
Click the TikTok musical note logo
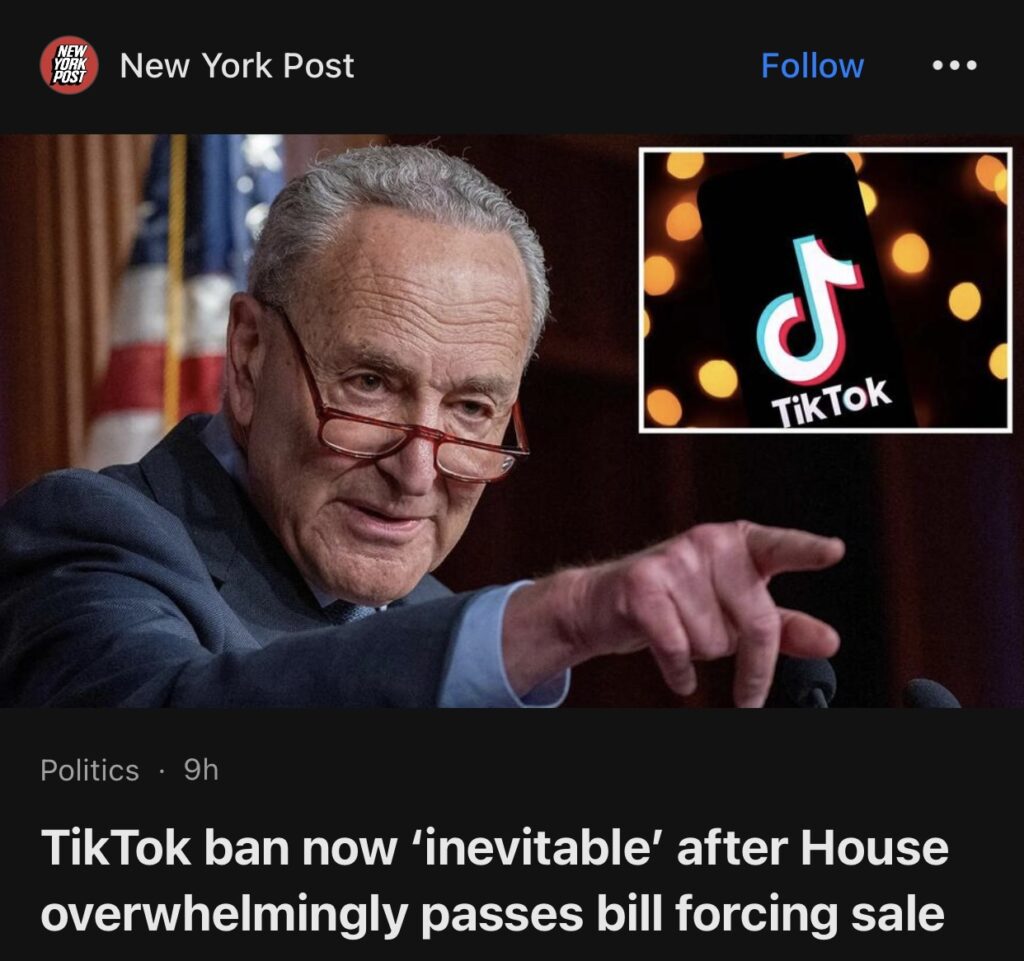[808, 309]
